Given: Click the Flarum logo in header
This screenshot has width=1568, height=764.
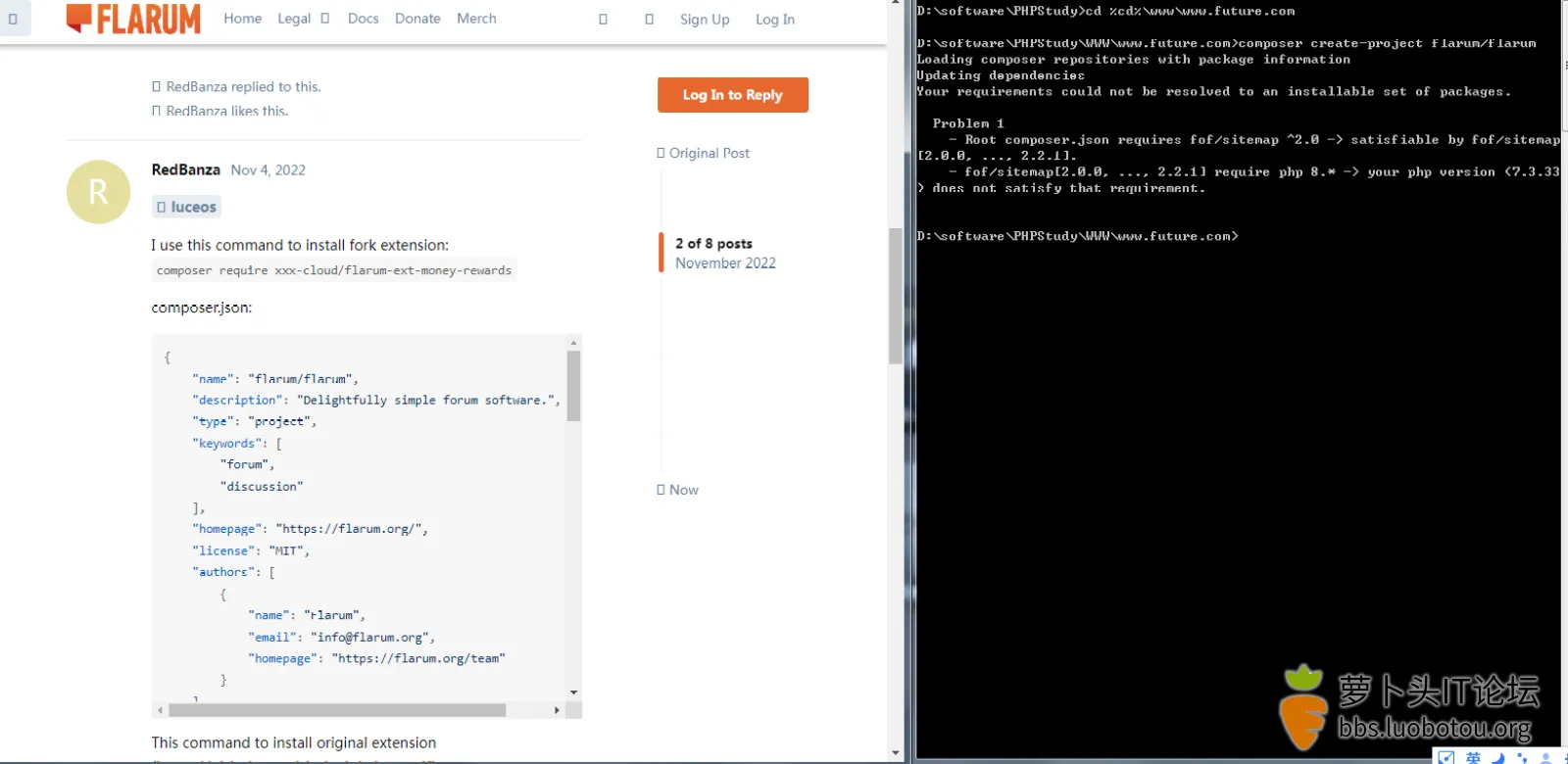Looking at the screenshot, I should tap(133, 19).
